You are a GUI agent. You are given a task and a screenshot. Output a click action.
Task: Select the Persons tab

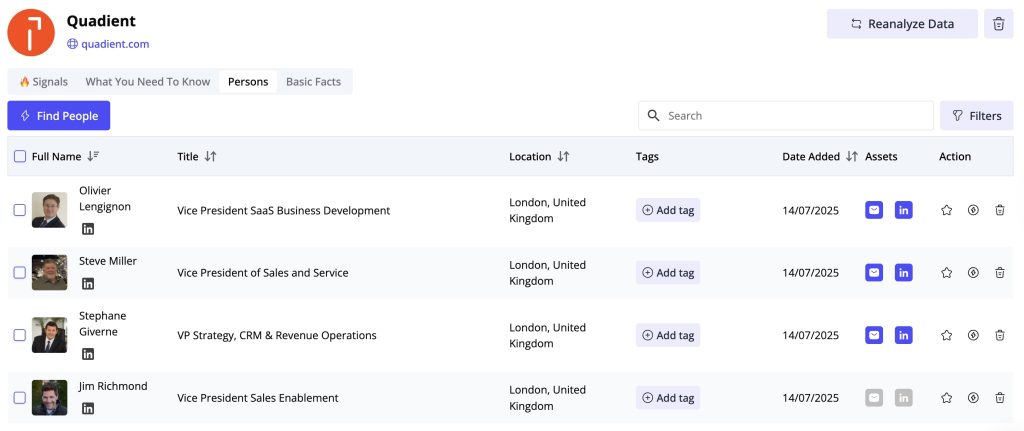[248, 82]
